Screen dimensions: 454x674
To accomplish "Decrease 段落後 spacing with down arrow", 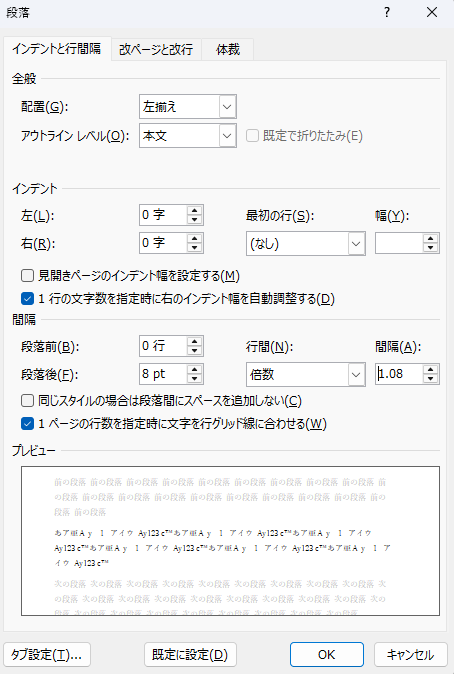I will pos(194,378).
